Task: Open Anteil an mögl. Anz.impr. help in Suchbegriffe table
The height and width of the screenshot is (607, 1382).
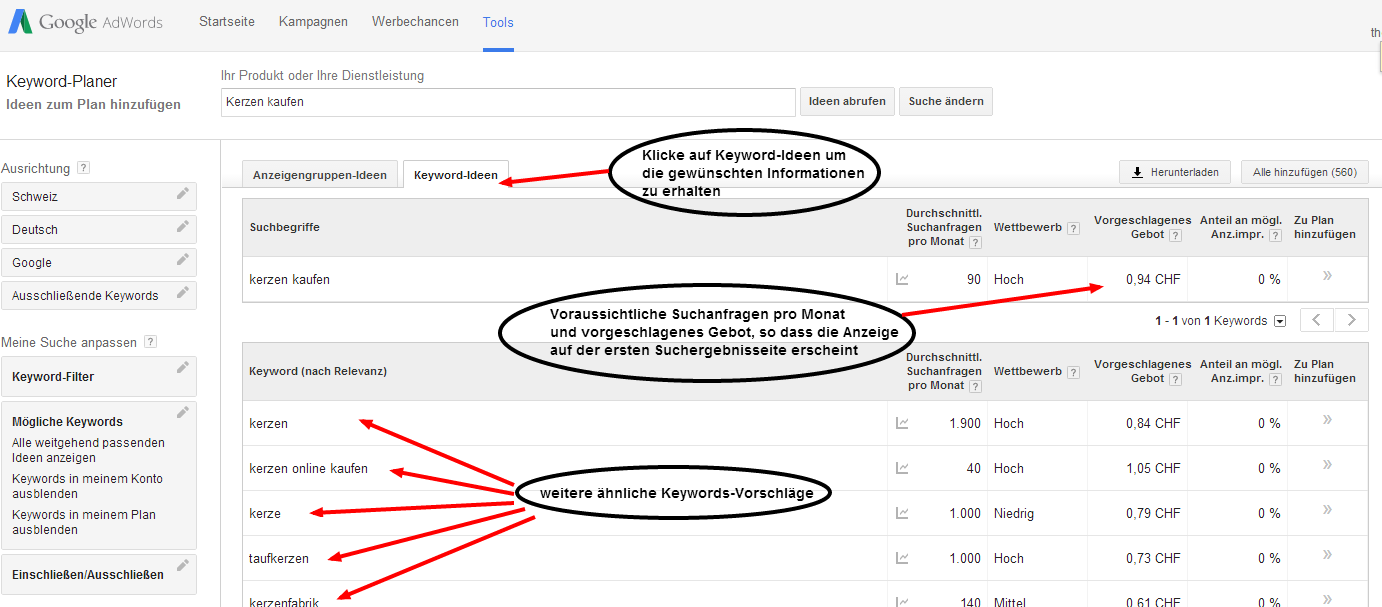Action: (1273, 235)
